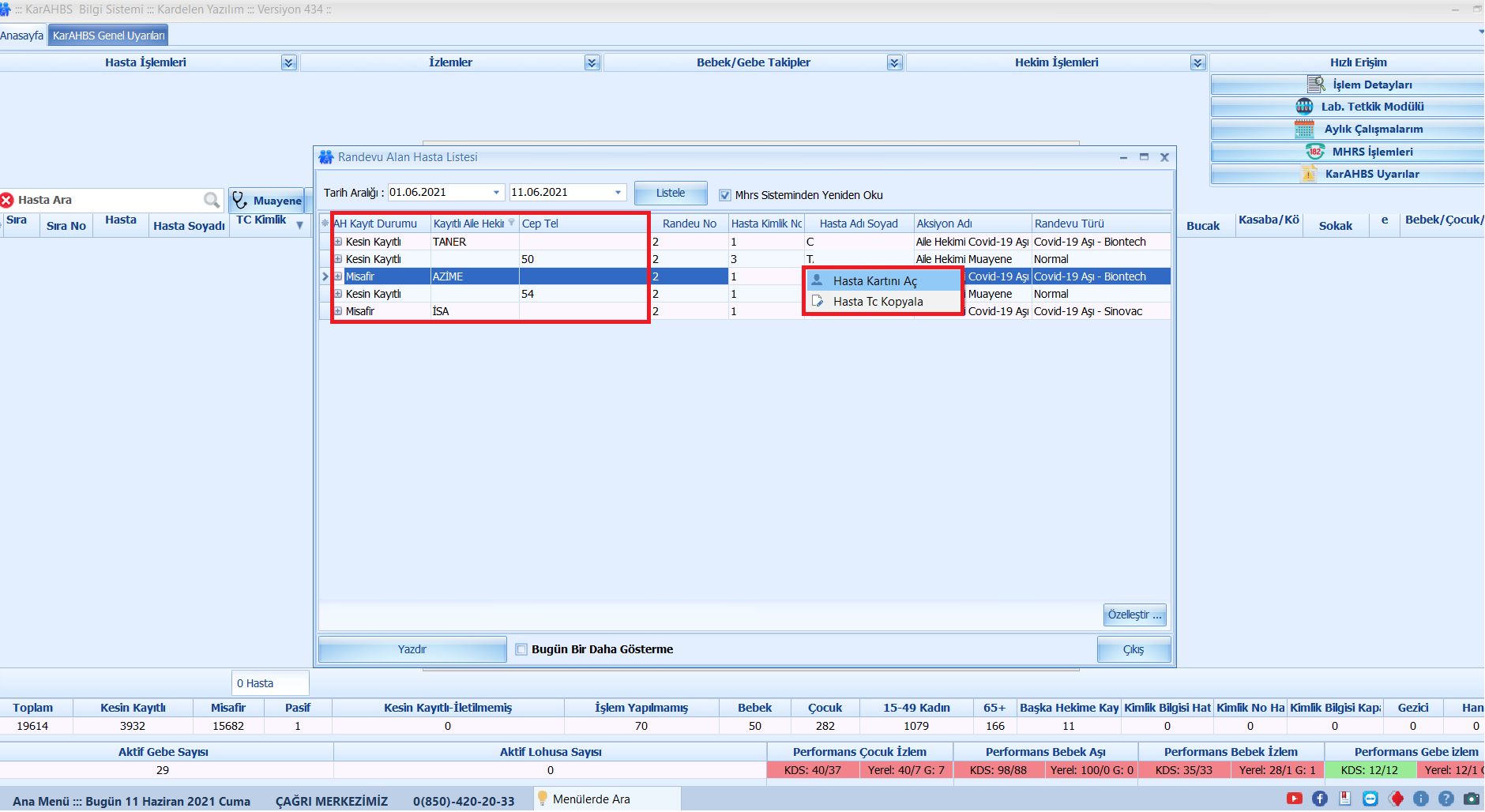Click the MHRS İşlemleri 182 phone icon
The height and width of the screenshot is (812, 1485).
coord(1315,152)
